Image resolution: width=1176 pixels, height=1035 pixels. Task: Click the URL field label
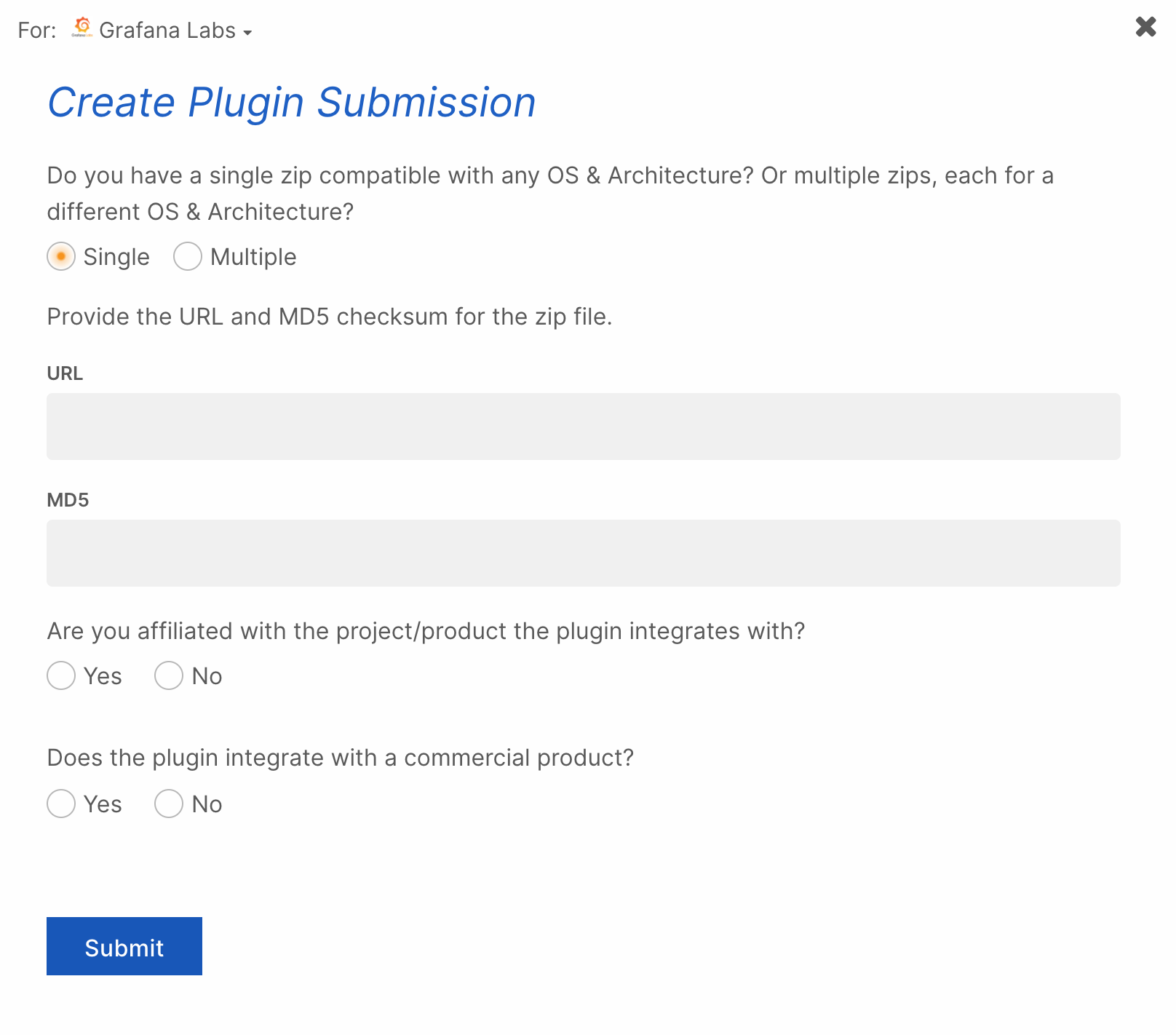[65, 373]
